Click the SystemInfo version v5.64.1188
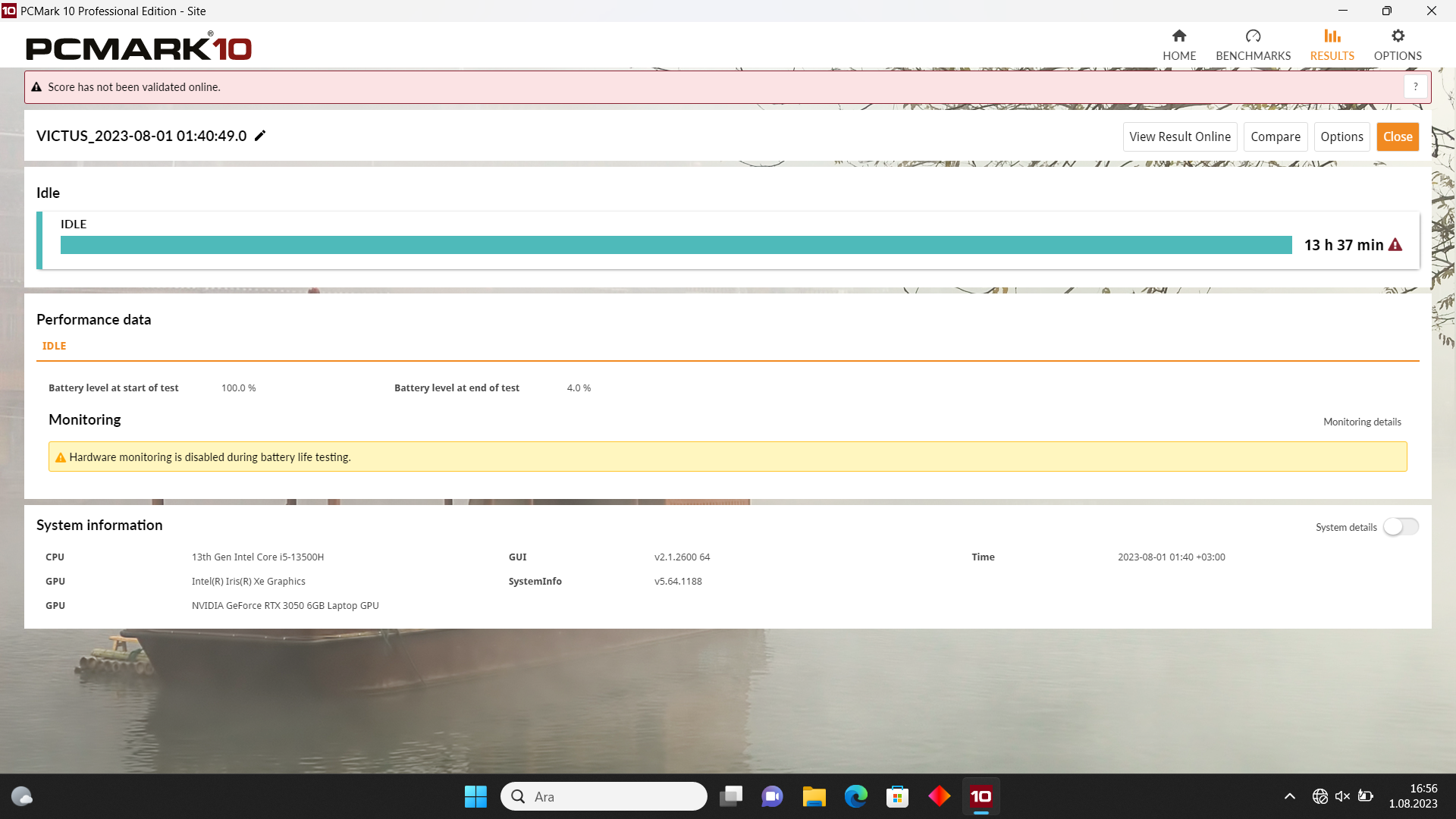 (x=678, y=581)
